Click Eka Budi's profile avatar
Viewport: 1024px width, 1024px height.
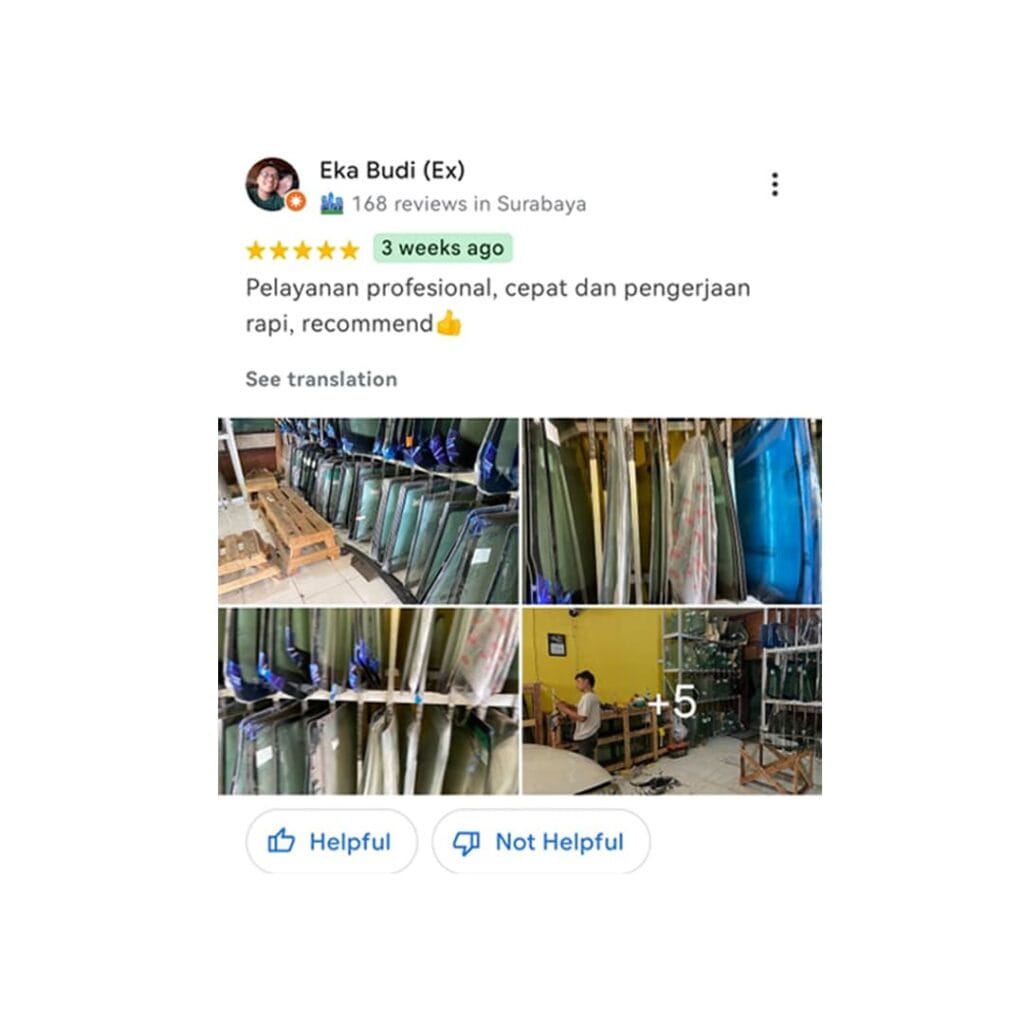[273, 184]
